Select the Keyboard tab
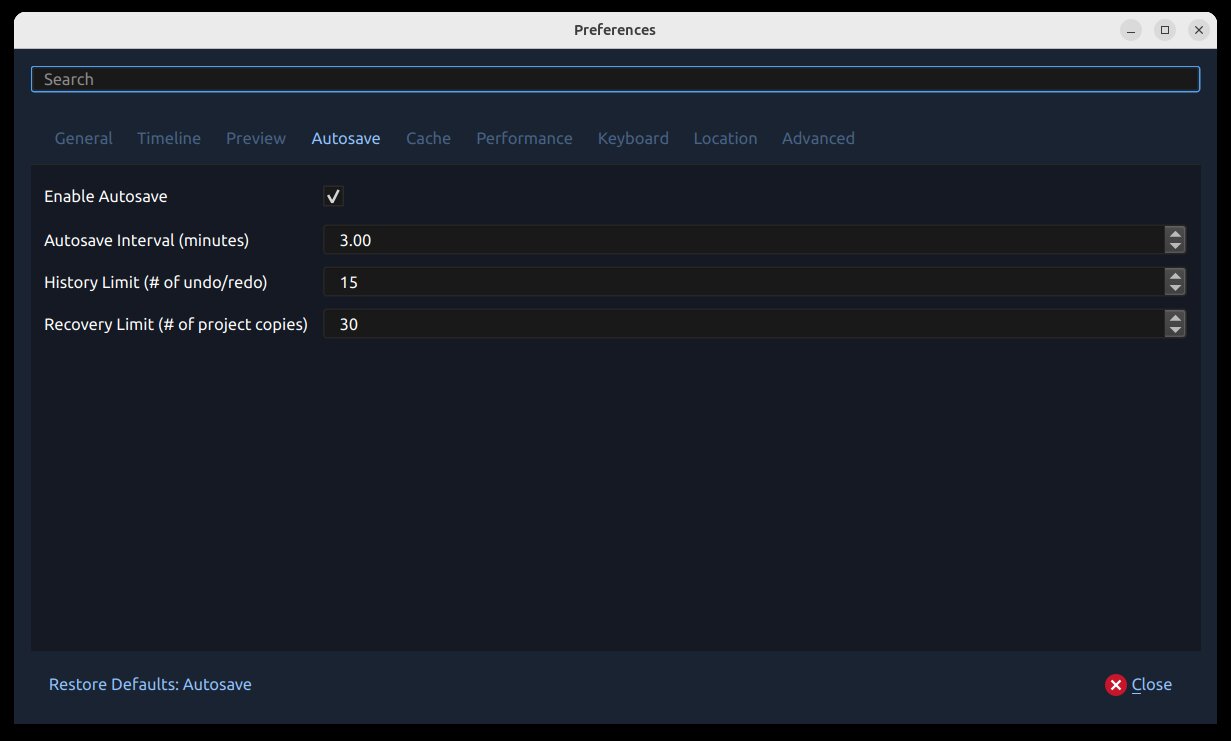Screen dimensions: 1231x741 633,138
